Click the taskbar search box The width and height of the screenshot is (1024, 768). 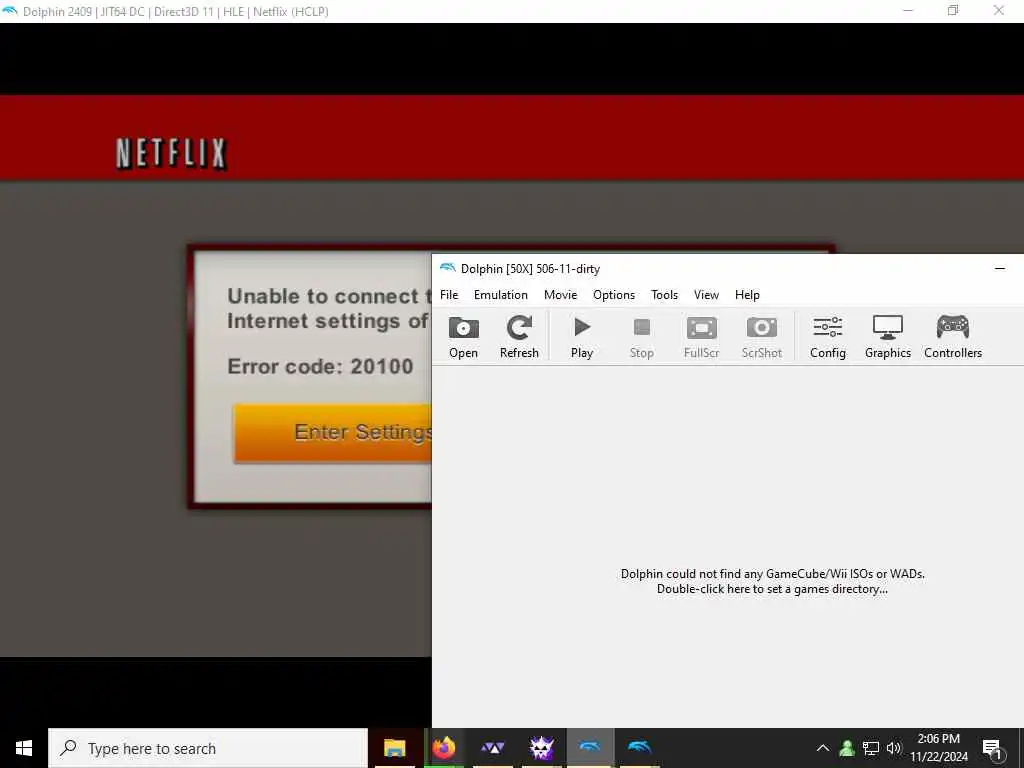tap(208, 748)
